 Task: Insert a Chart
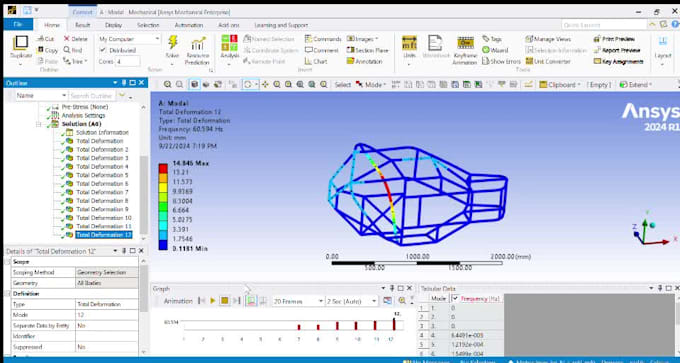coord(316,62)
